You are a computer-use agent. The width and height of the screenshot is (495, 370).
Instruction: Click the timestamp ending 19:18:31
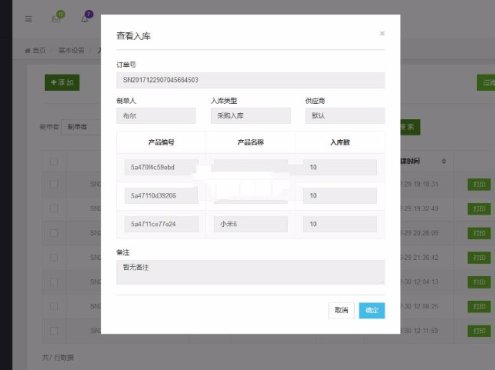[419, 184]
